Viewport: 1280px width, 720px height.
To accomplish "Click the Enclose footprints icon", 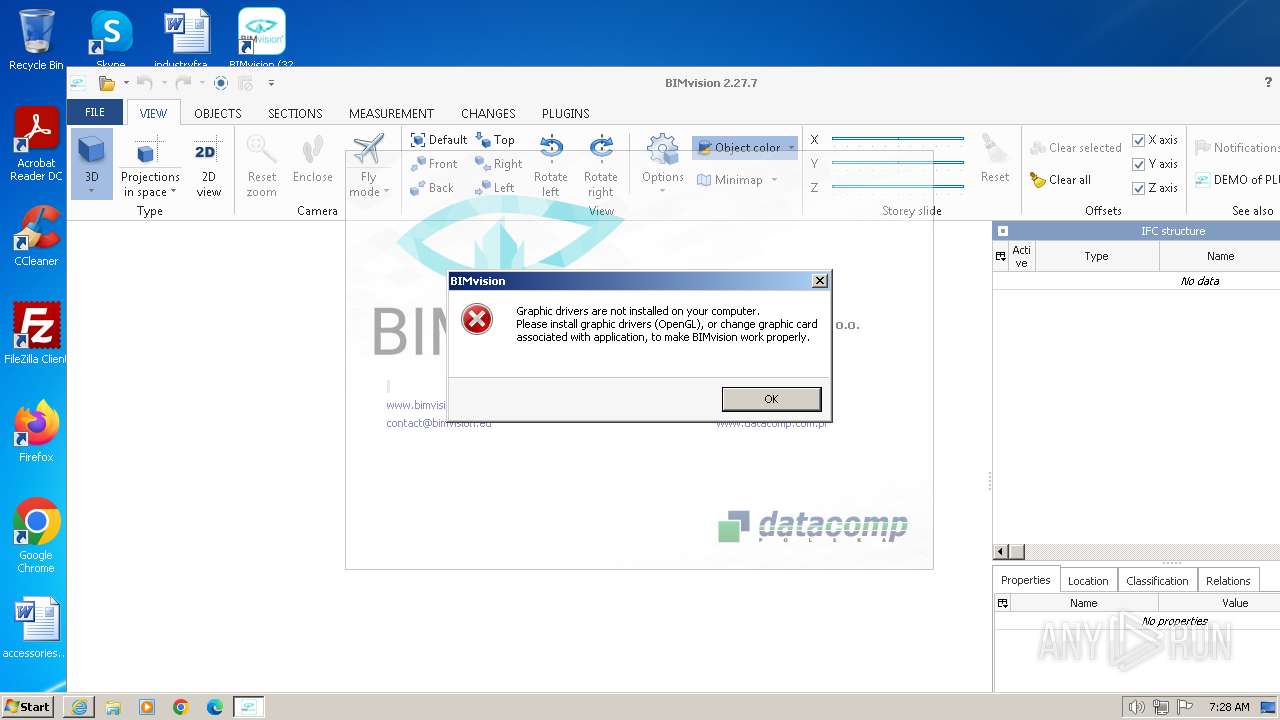I will point(312,151).
